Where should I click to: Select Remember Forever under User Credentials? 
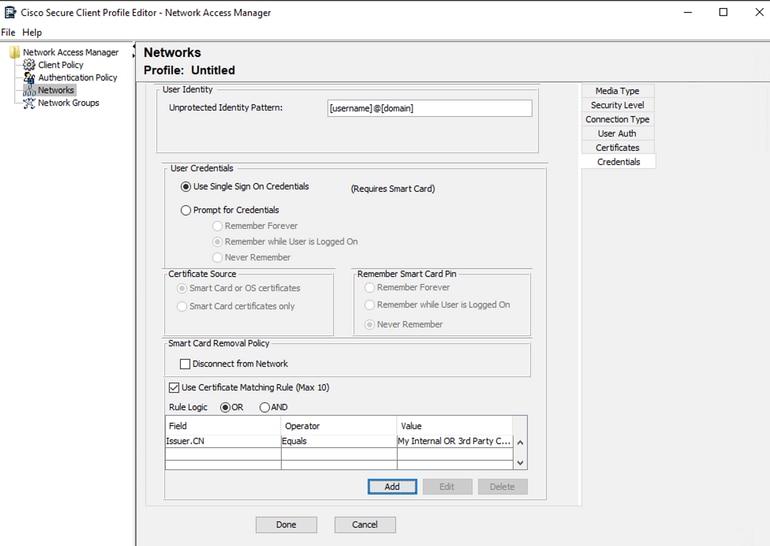[x=218, y=226]
